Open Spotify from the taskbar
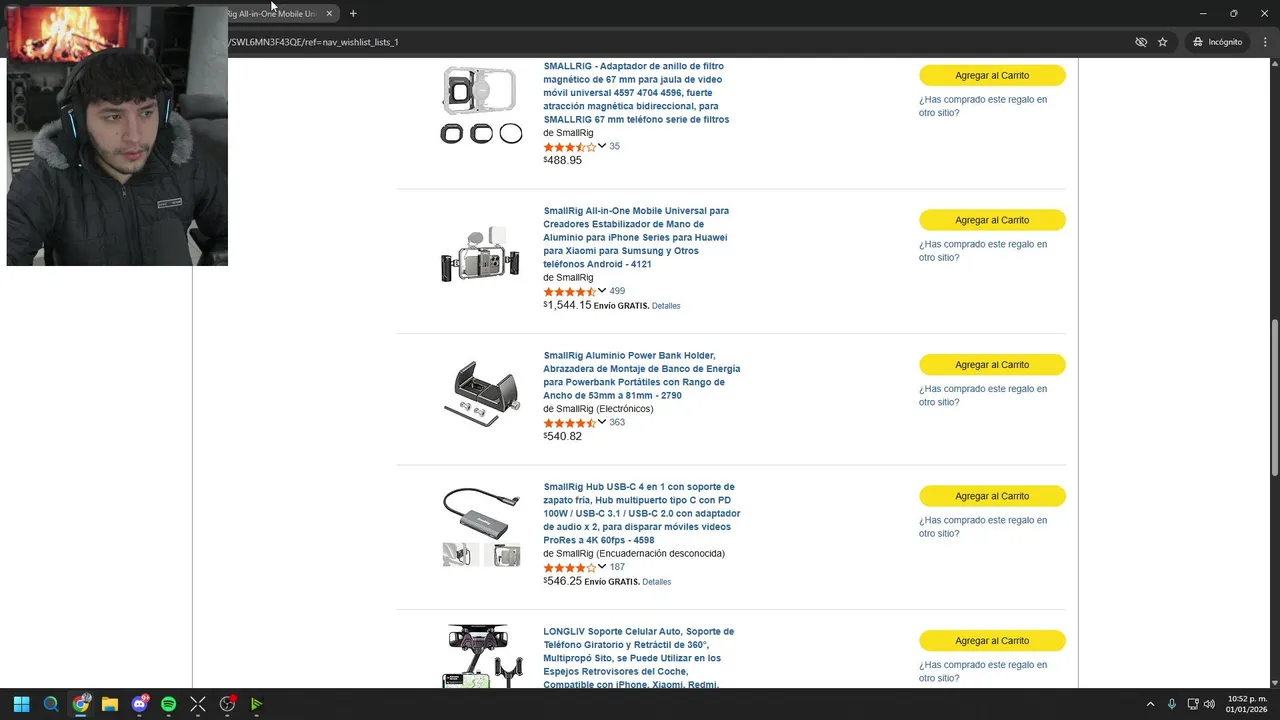Screen dimensions: 1280x720 (168, 704)
